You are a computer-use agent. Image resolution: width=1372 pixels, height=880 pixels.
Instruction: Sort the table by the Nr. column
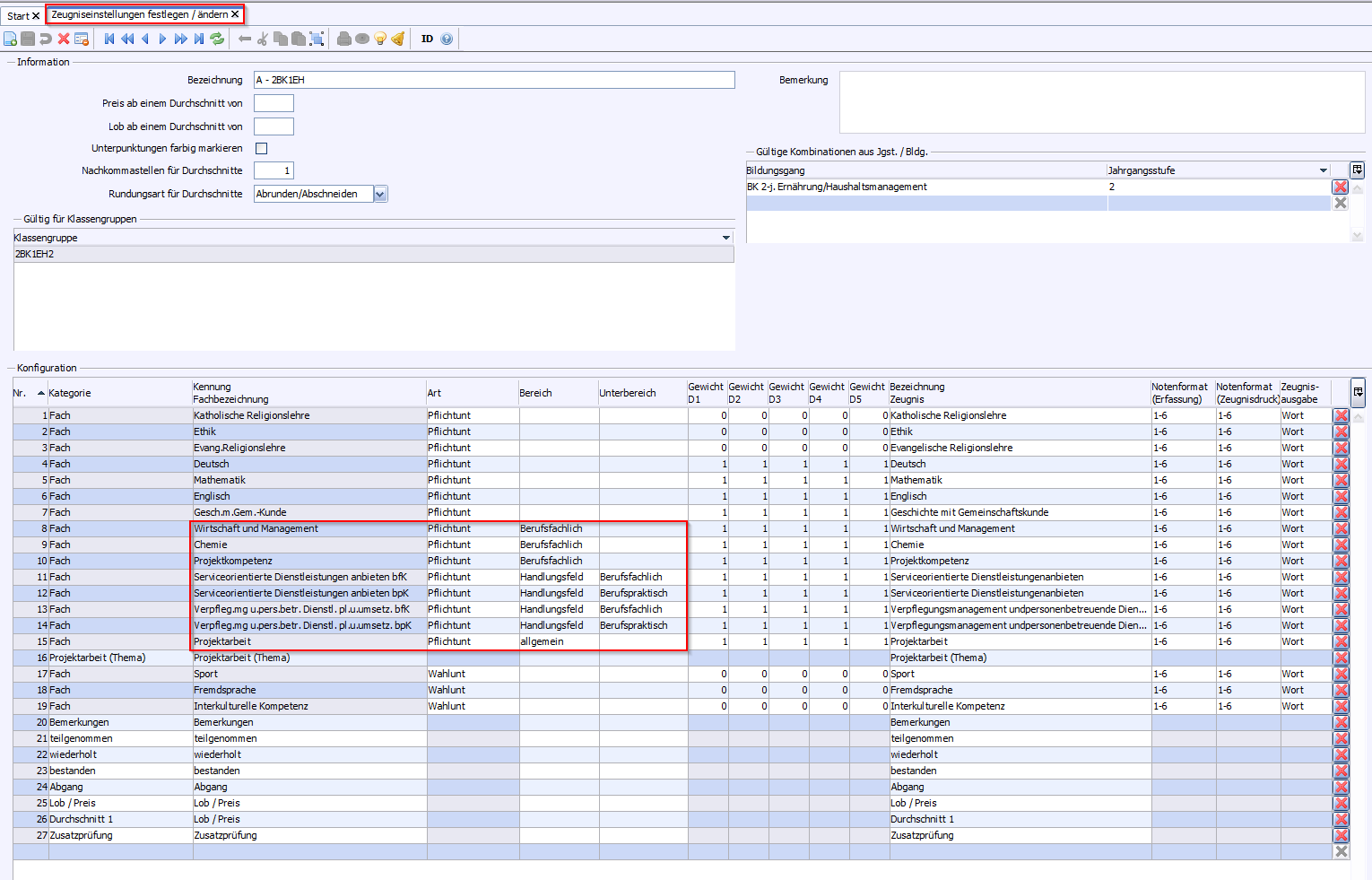tap(27, 393)
